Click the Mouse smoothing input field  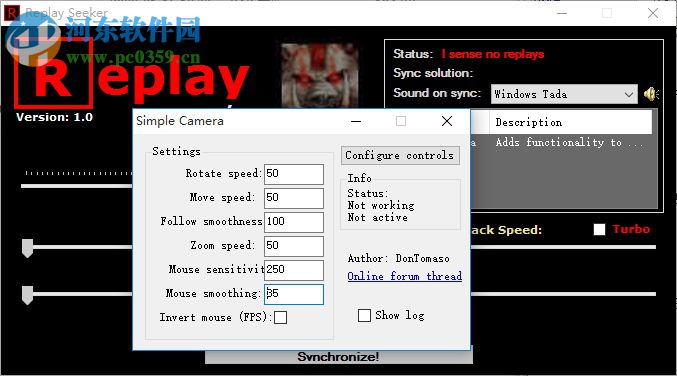294,294
